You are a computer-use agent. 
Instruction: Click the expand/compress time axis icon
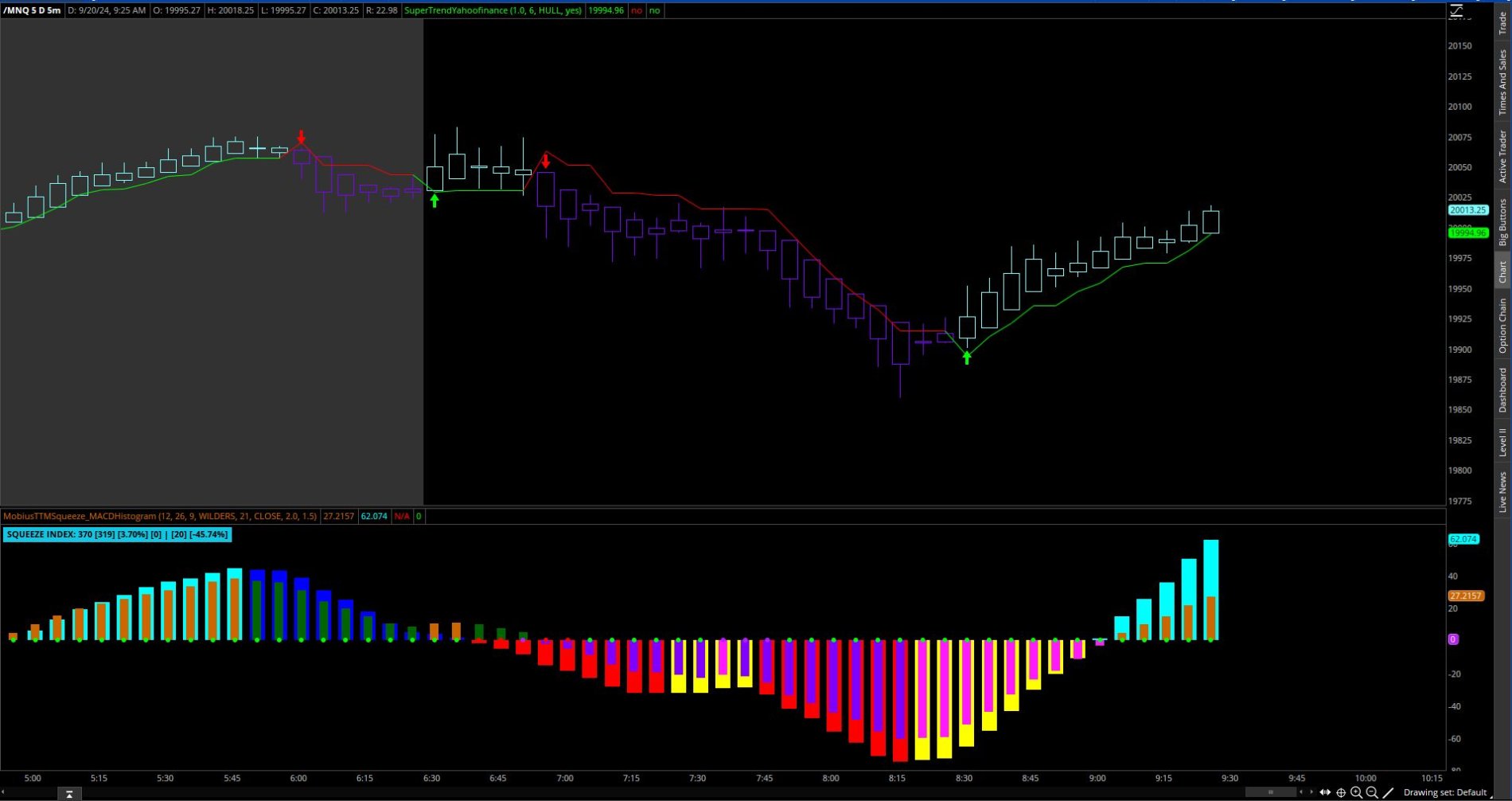tap(1325, 792)
